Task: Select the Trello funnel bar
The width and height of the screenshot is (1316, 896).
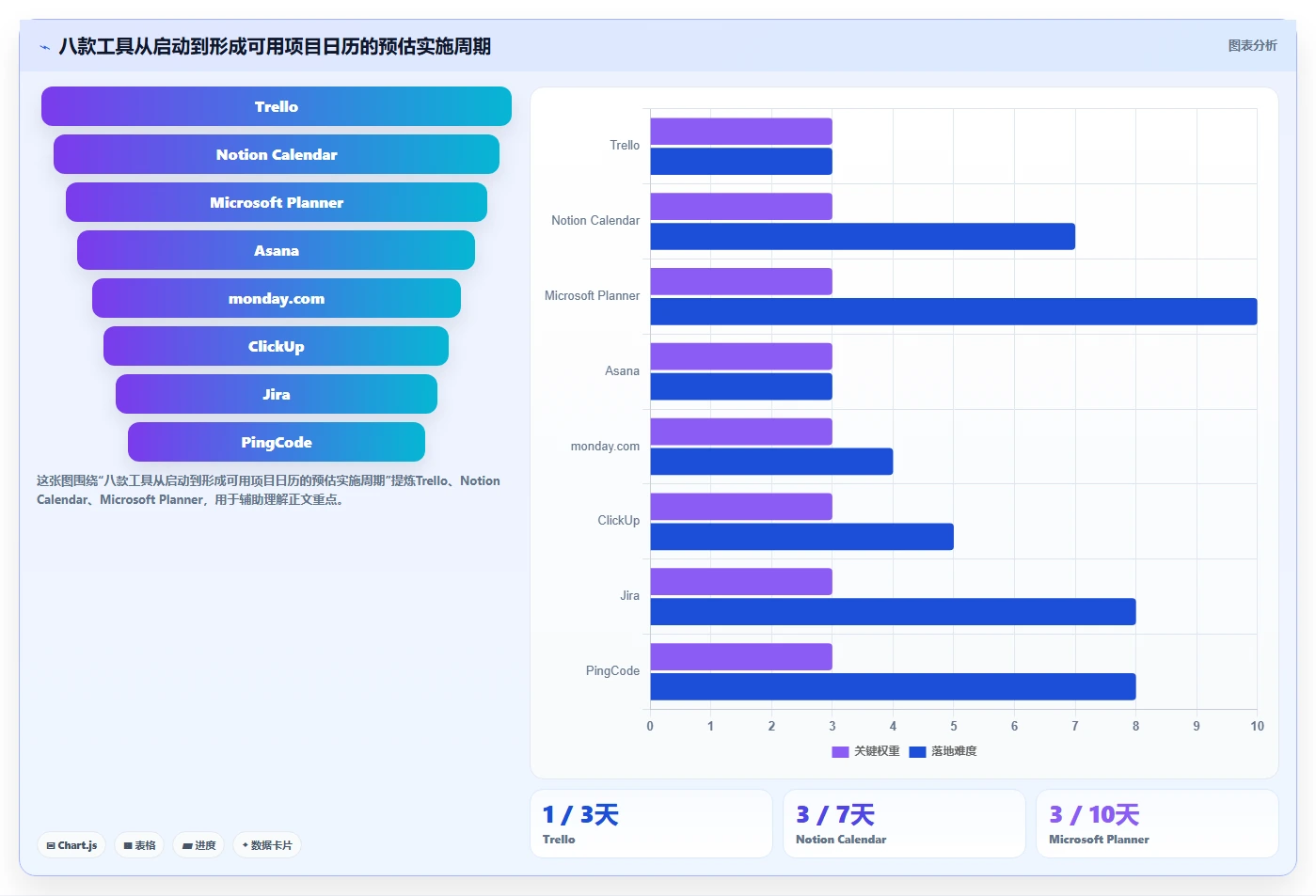Action: pyautogui.click(x=277, y=106)
